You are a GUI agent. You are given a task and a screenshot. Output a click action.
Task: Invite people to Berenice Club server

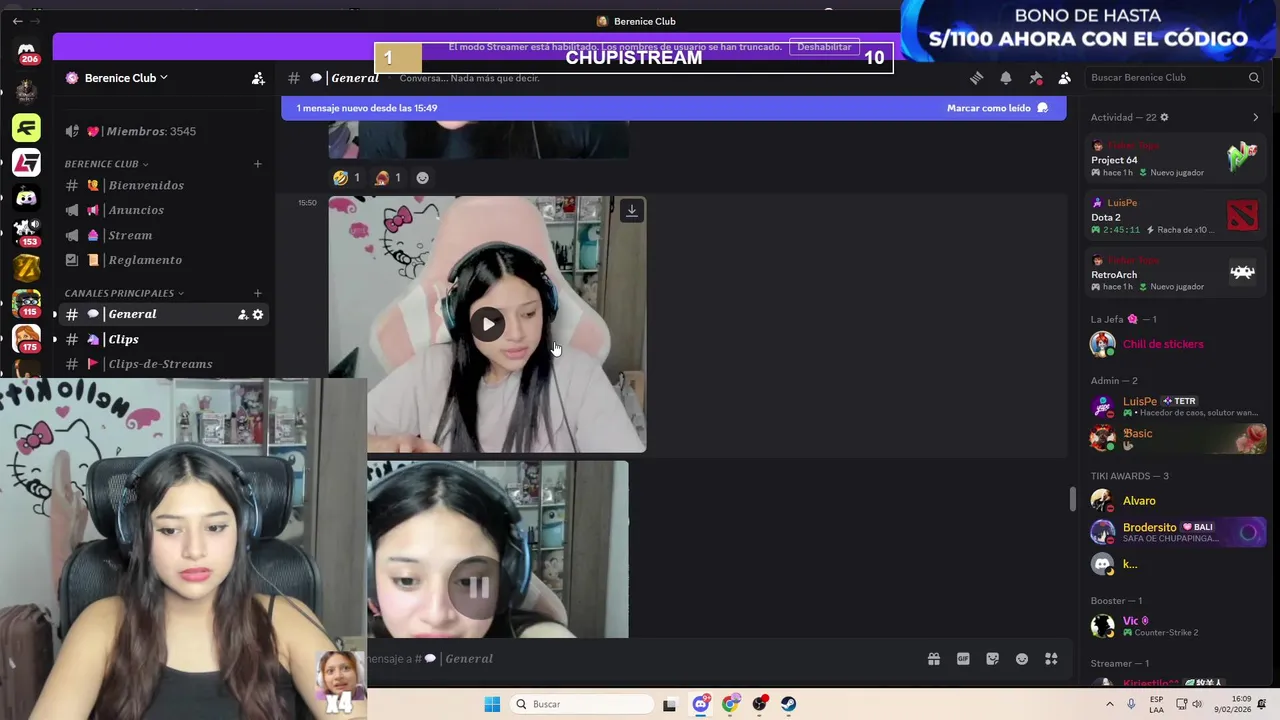pos(258,78)
